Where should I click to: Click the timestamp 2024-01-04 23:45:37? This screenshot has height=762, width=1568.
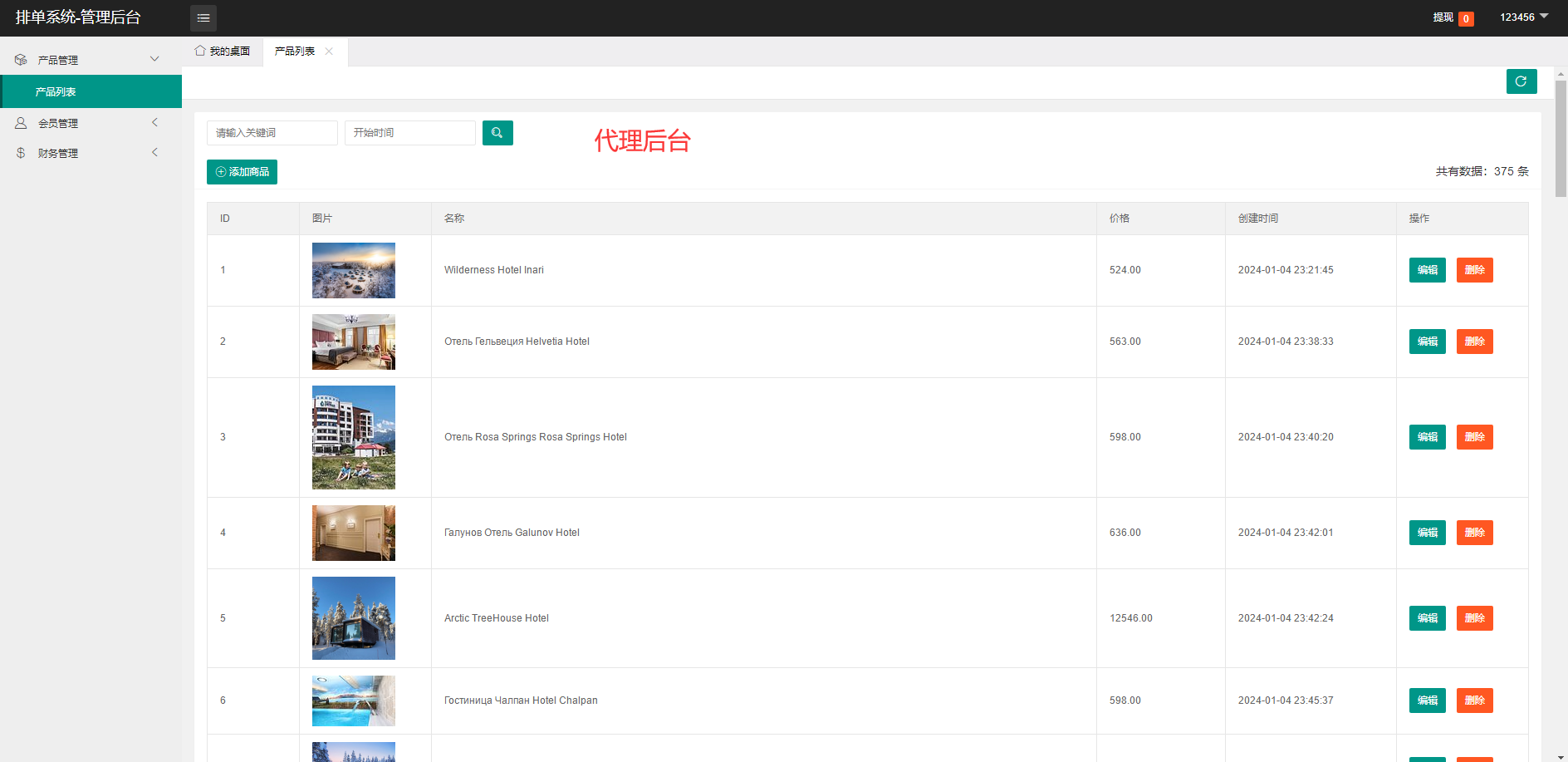1286,701
